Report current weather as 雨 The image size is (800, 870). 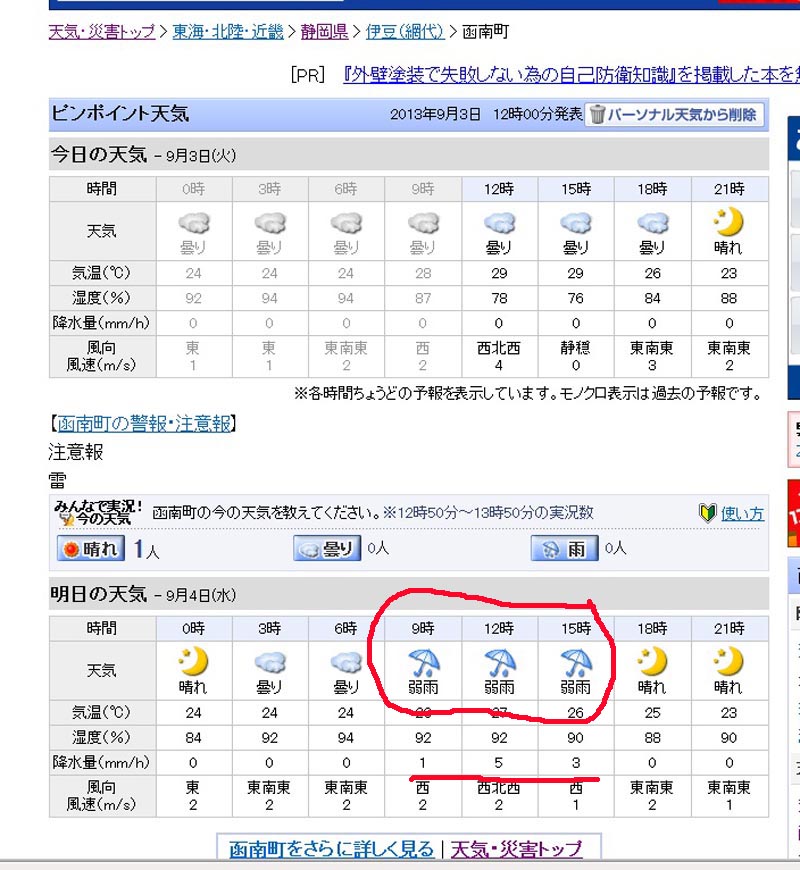pyautogui.click(x=565, y=548)
